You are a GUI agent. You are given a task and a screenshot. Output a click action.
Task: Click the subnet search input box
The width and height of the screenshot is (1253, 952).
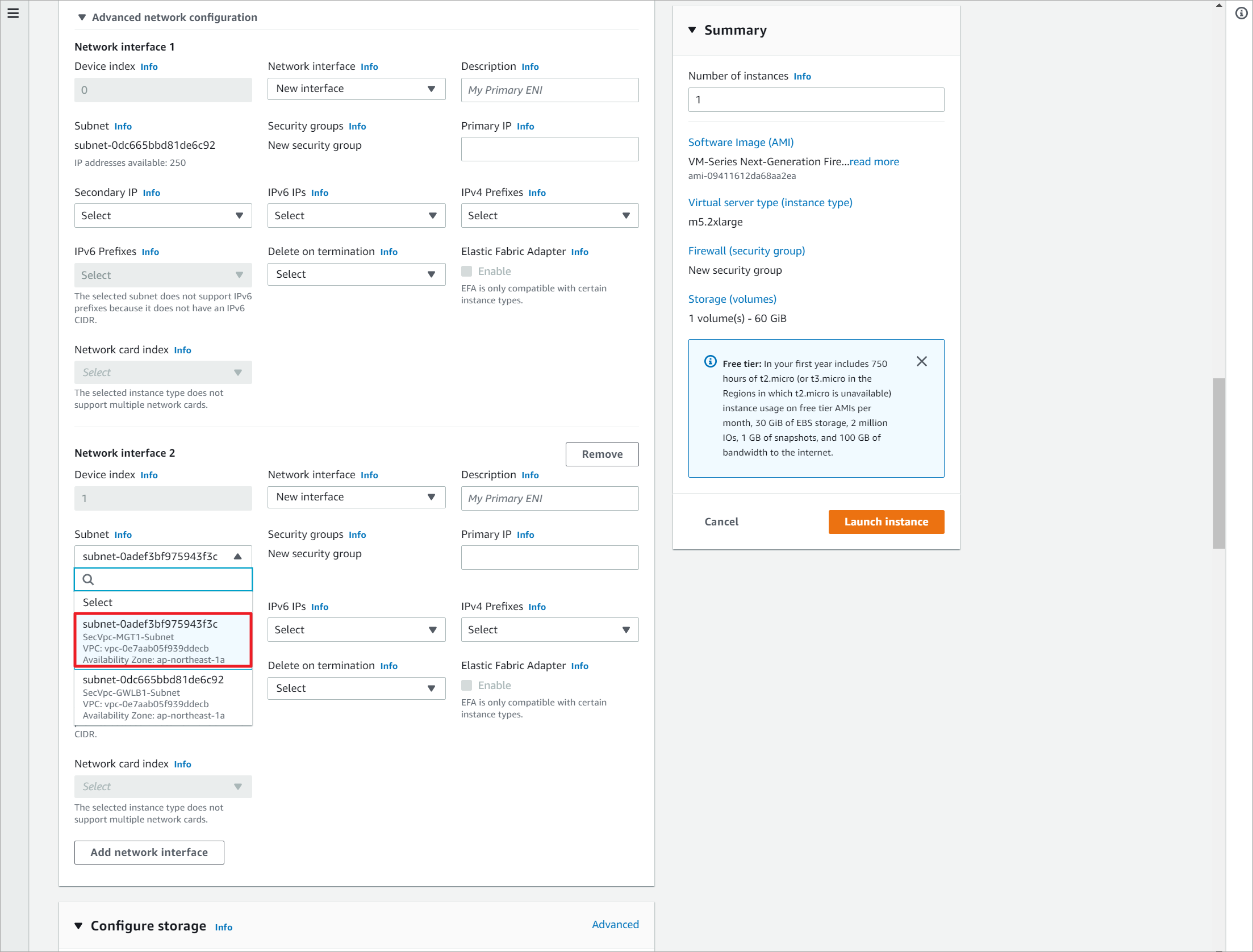(163, 579)
